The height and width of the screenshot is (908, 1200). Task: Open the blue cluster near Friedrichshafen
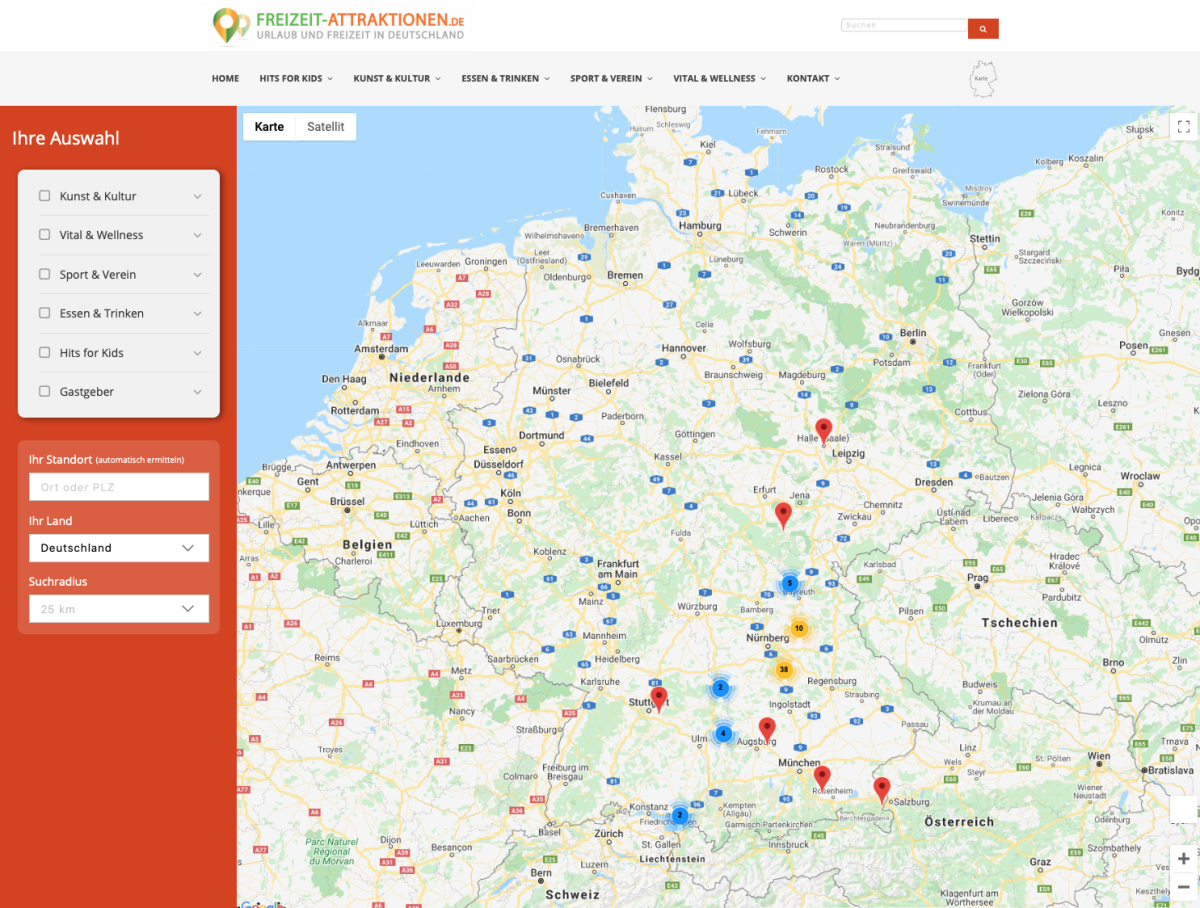[680, 815]
